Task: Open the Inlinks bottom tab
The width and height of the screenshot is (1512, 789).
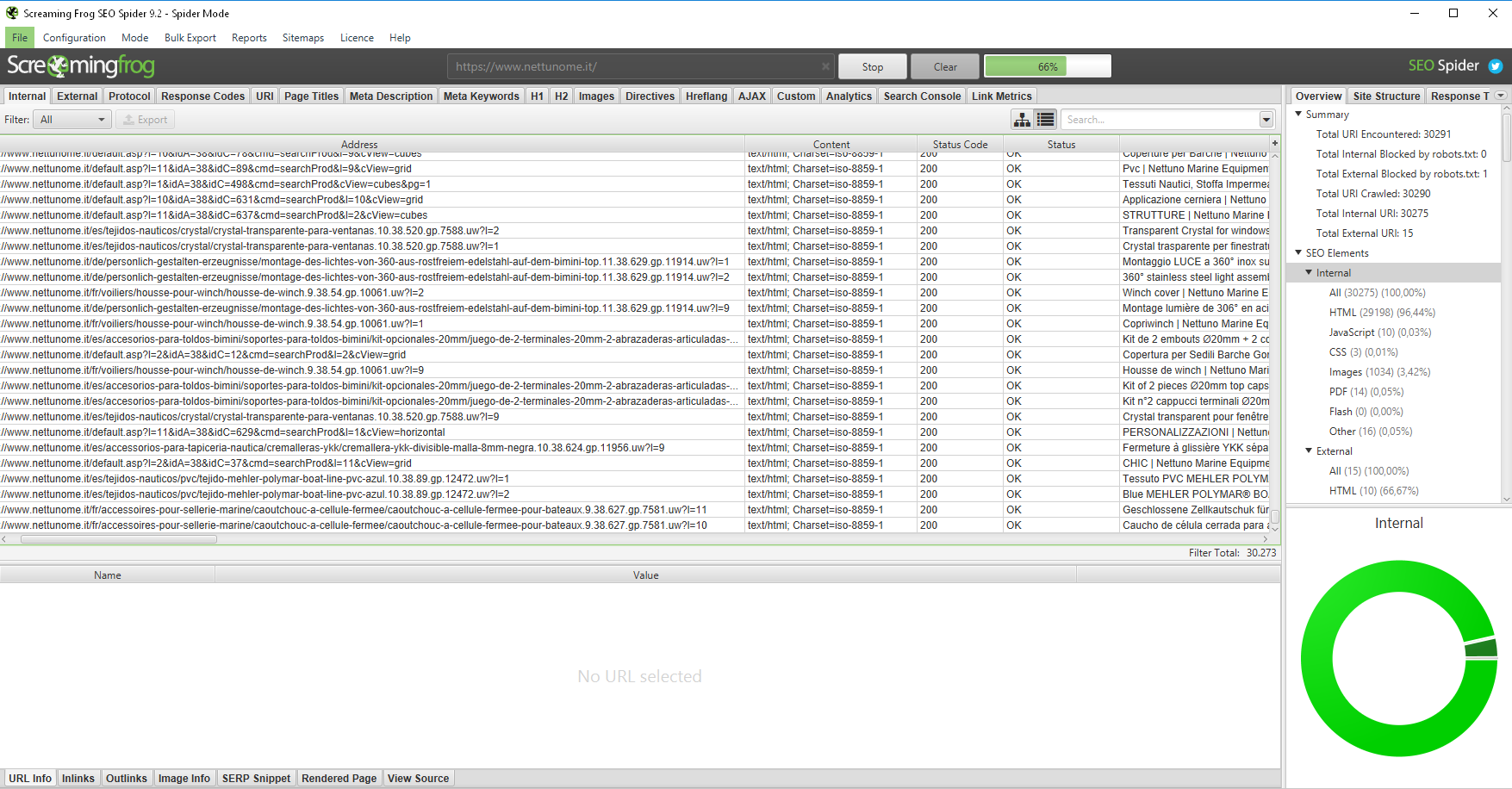Action: pos(78,778)
